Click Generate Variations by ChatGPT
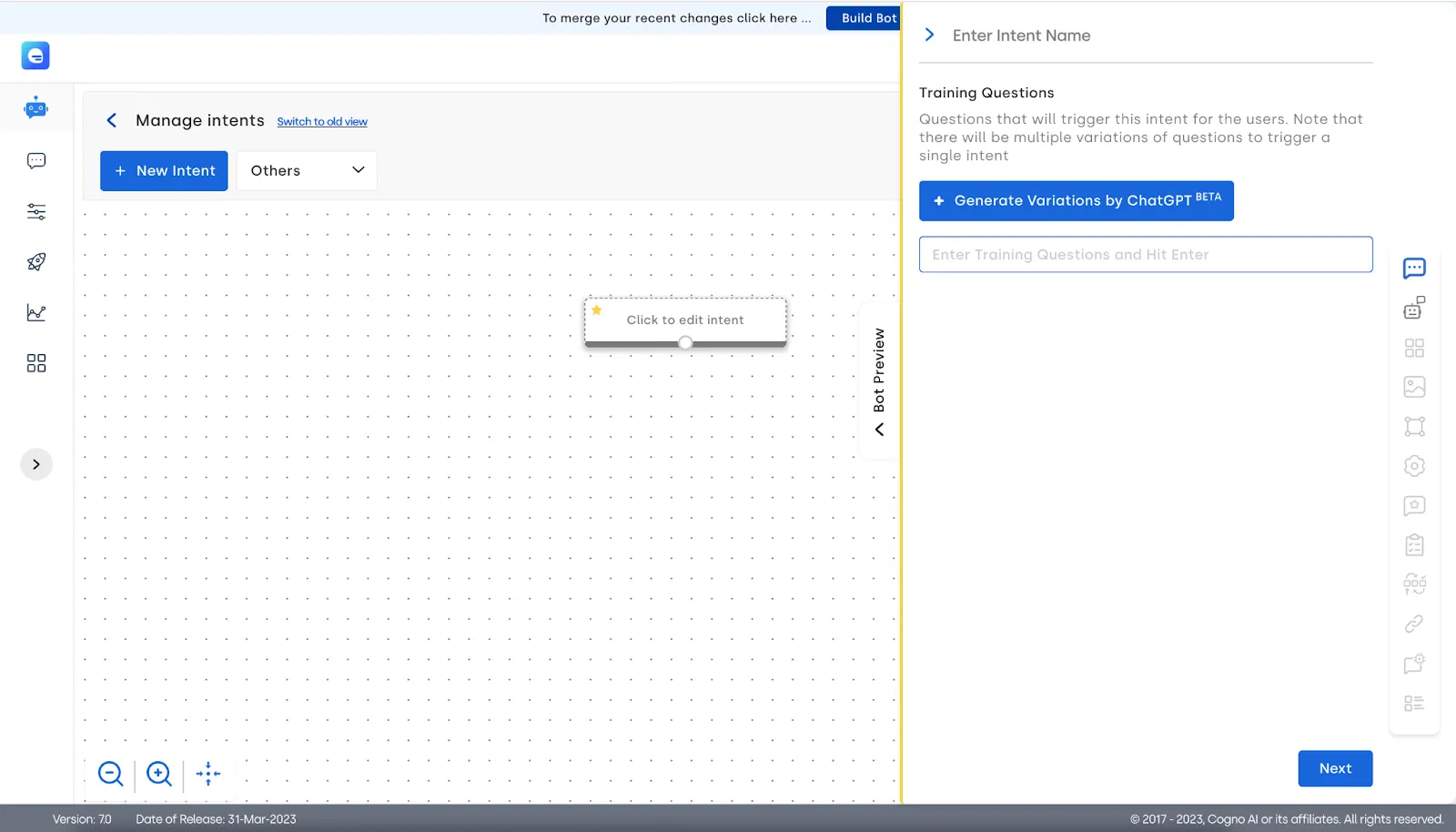Viewport: 1456px width, 832px height. [x=1077, y=200]
